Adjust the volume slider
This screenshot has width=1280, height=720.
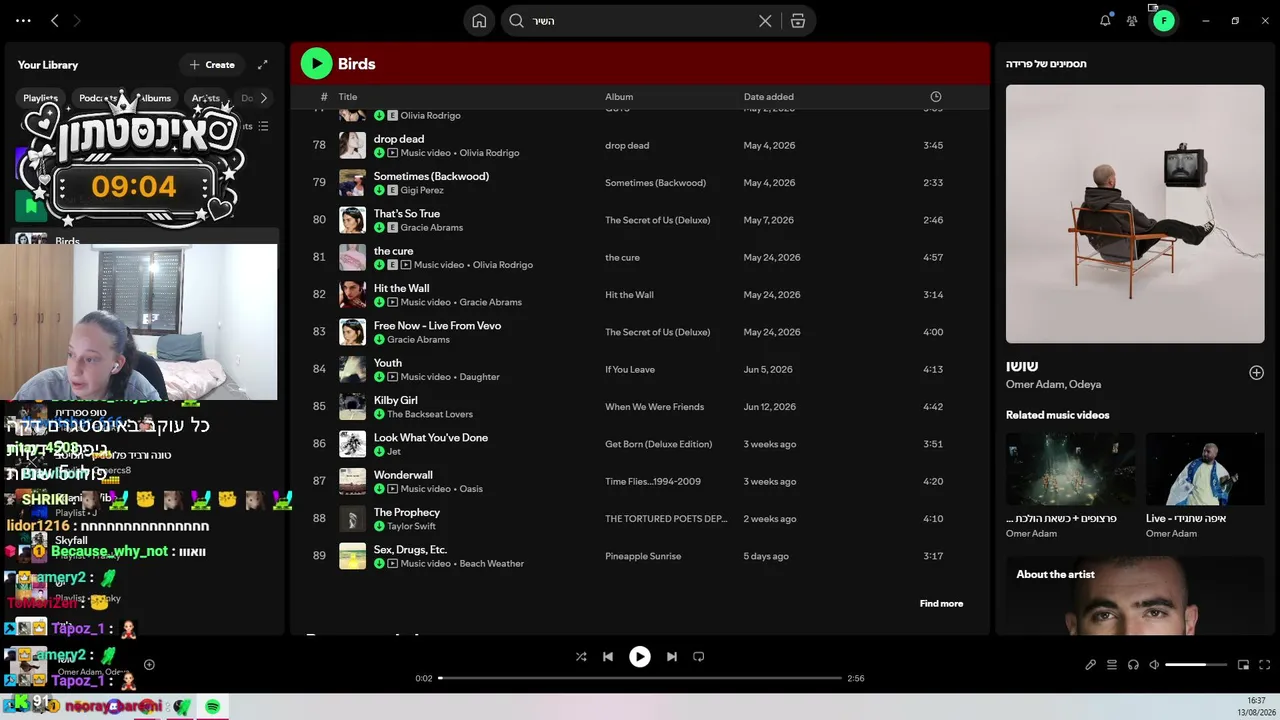pos(1196,665)
